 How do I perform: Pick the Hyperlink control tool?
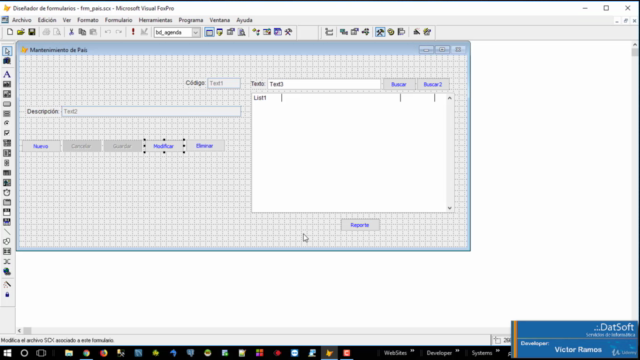tap(7, 271)
